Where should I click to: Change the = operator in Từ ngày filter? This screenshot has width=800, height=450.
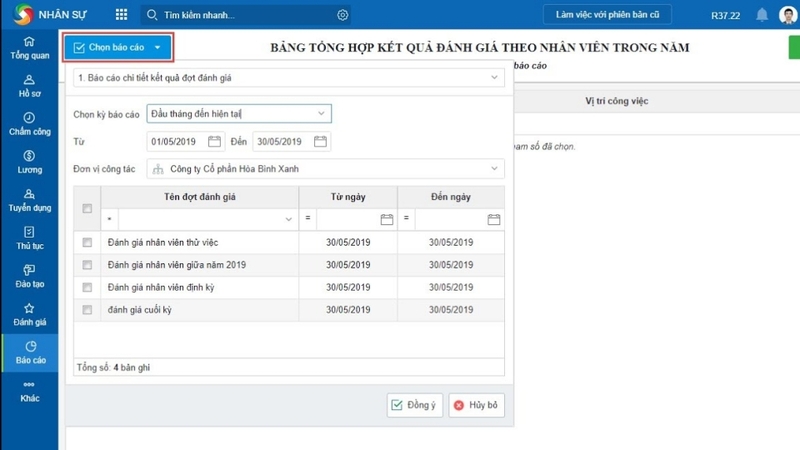pos(308,218)
